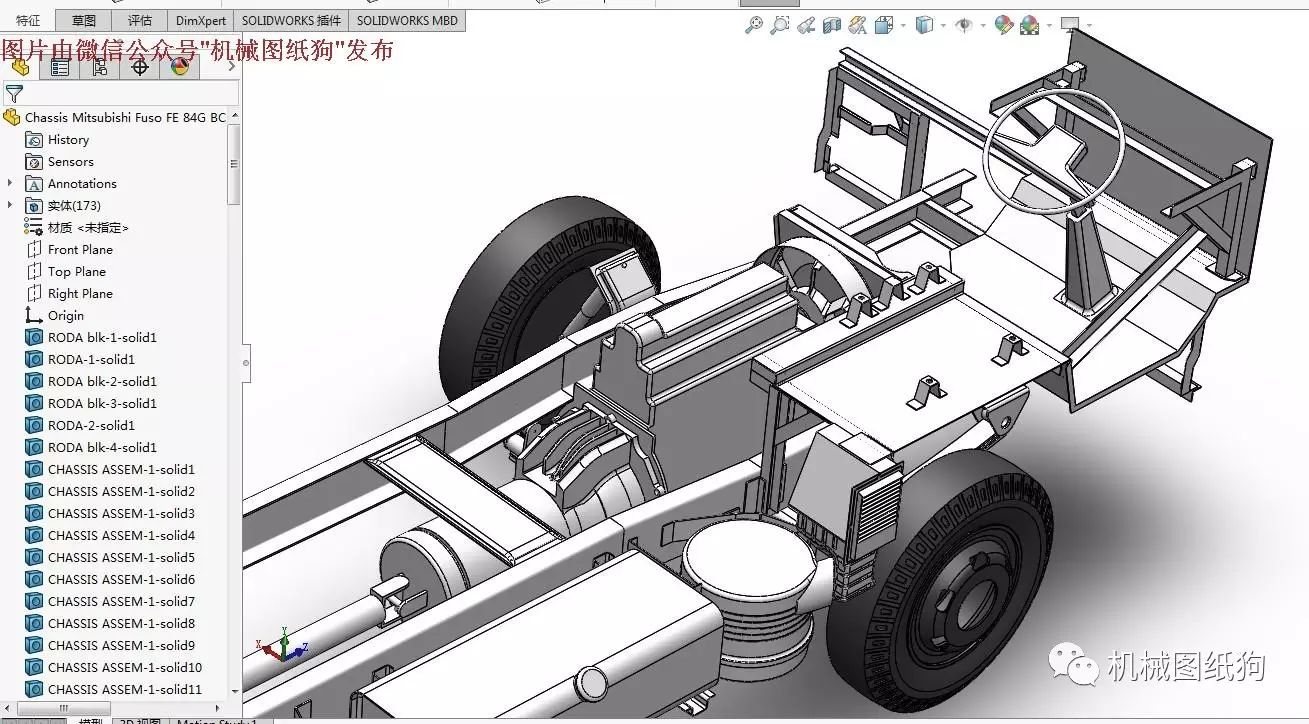This screenshot has height=724, width=1309.
Task: Click the RODA blk-3-solid1 feature icon
Action: click(34, 403)
